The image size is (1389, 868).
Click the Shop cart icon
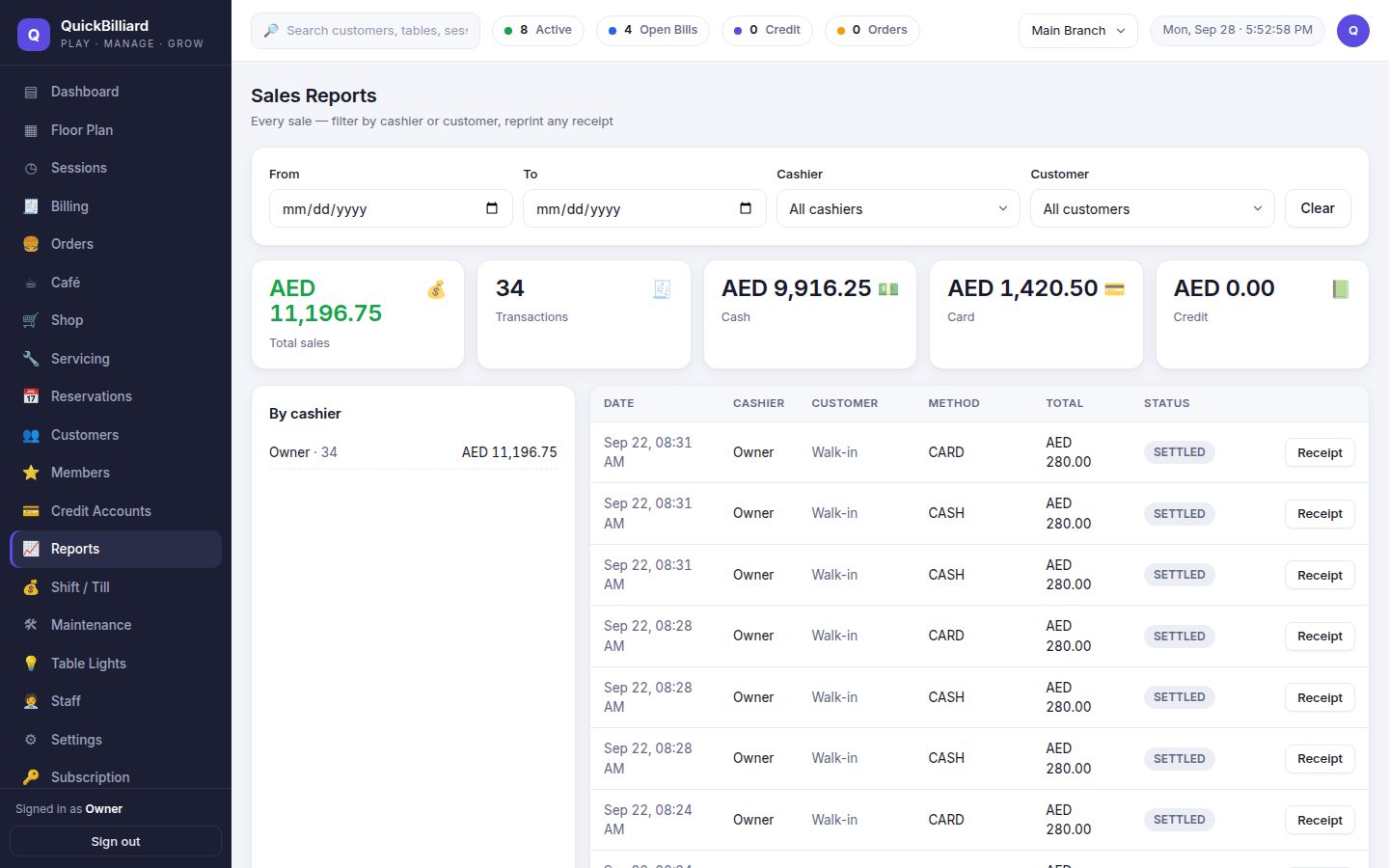click(31, 320)
